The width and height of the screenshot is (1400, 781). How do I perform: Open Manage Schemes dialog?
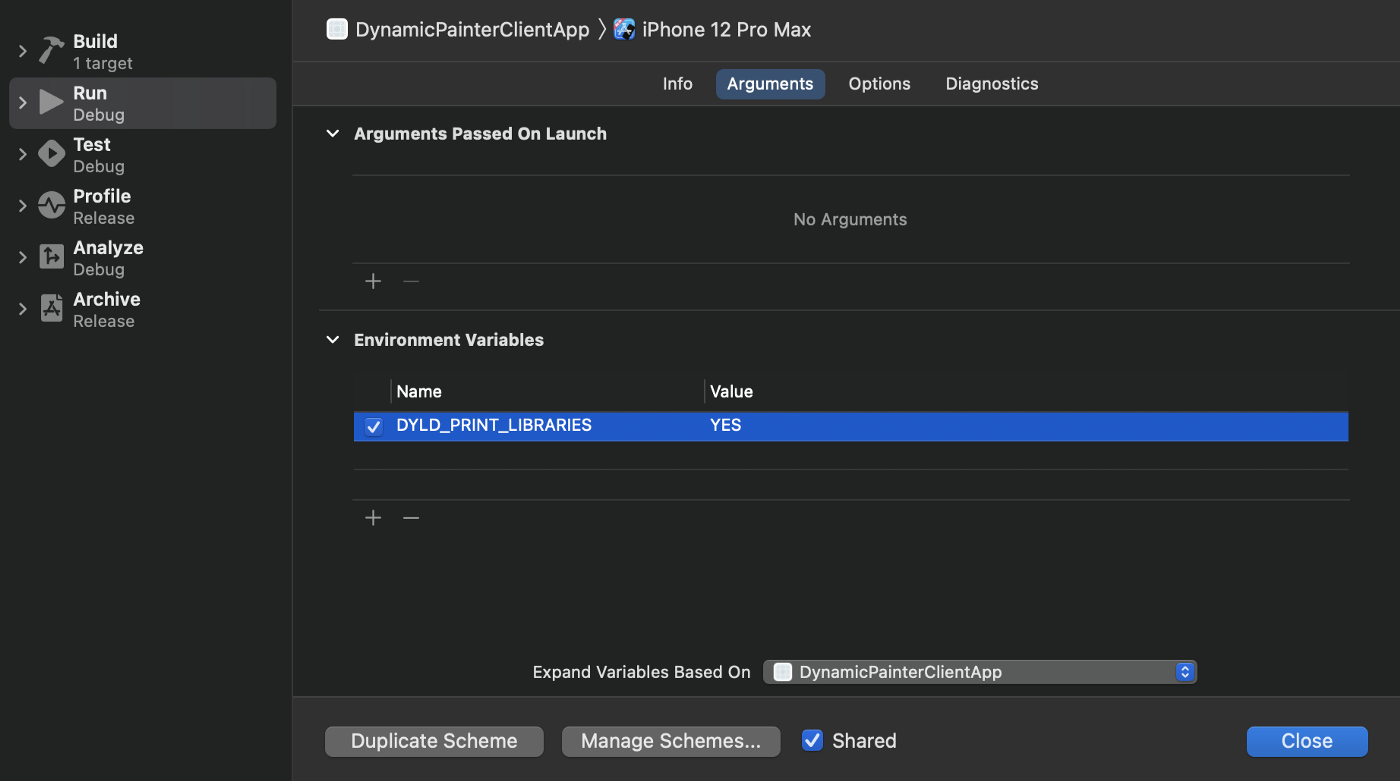pos(670,741)
